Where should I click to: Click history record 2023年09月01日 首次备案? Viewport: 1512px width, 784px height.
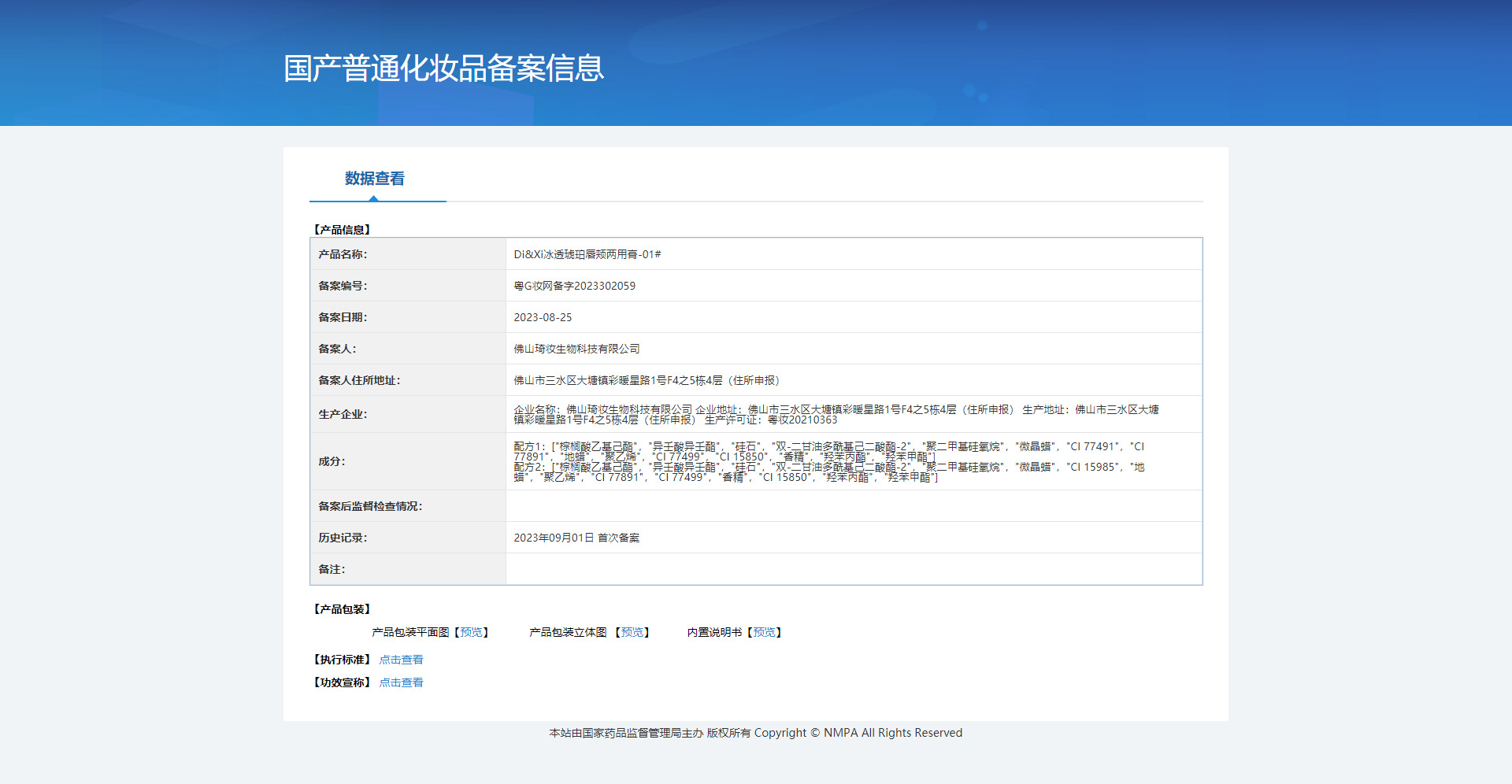point(577,538)
